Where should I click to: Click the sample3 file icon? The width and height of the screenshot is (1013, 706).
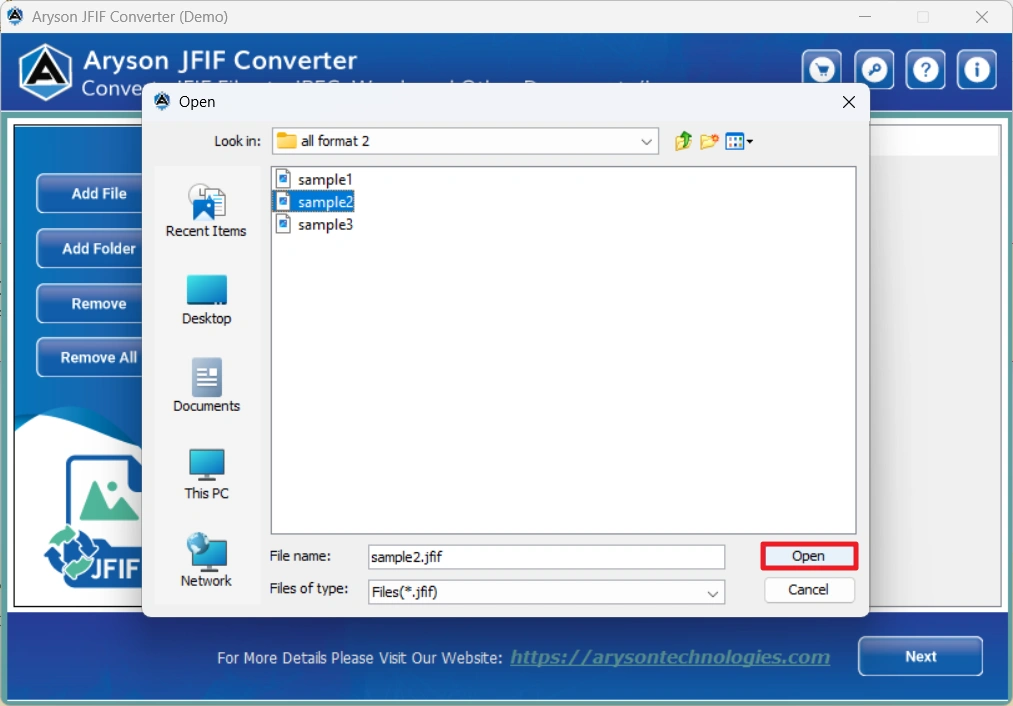(x=283, y=224)
